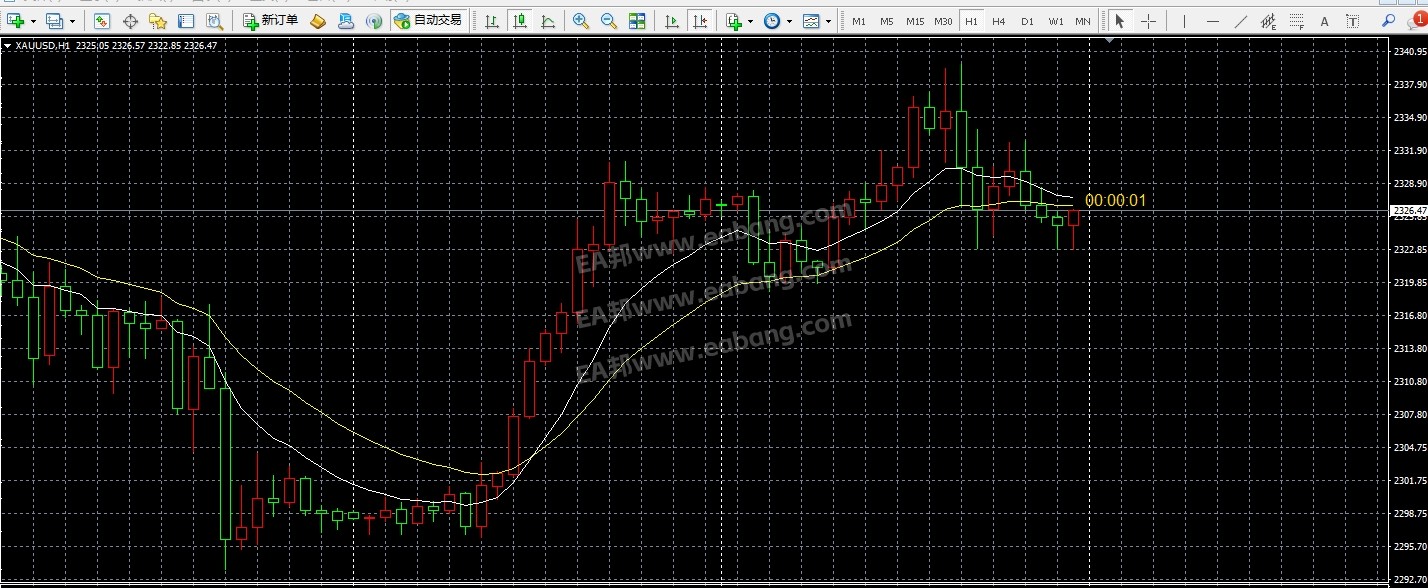Zoom in on the chart
Viewport: 1428px width, 588px height.
pos(580,21)
